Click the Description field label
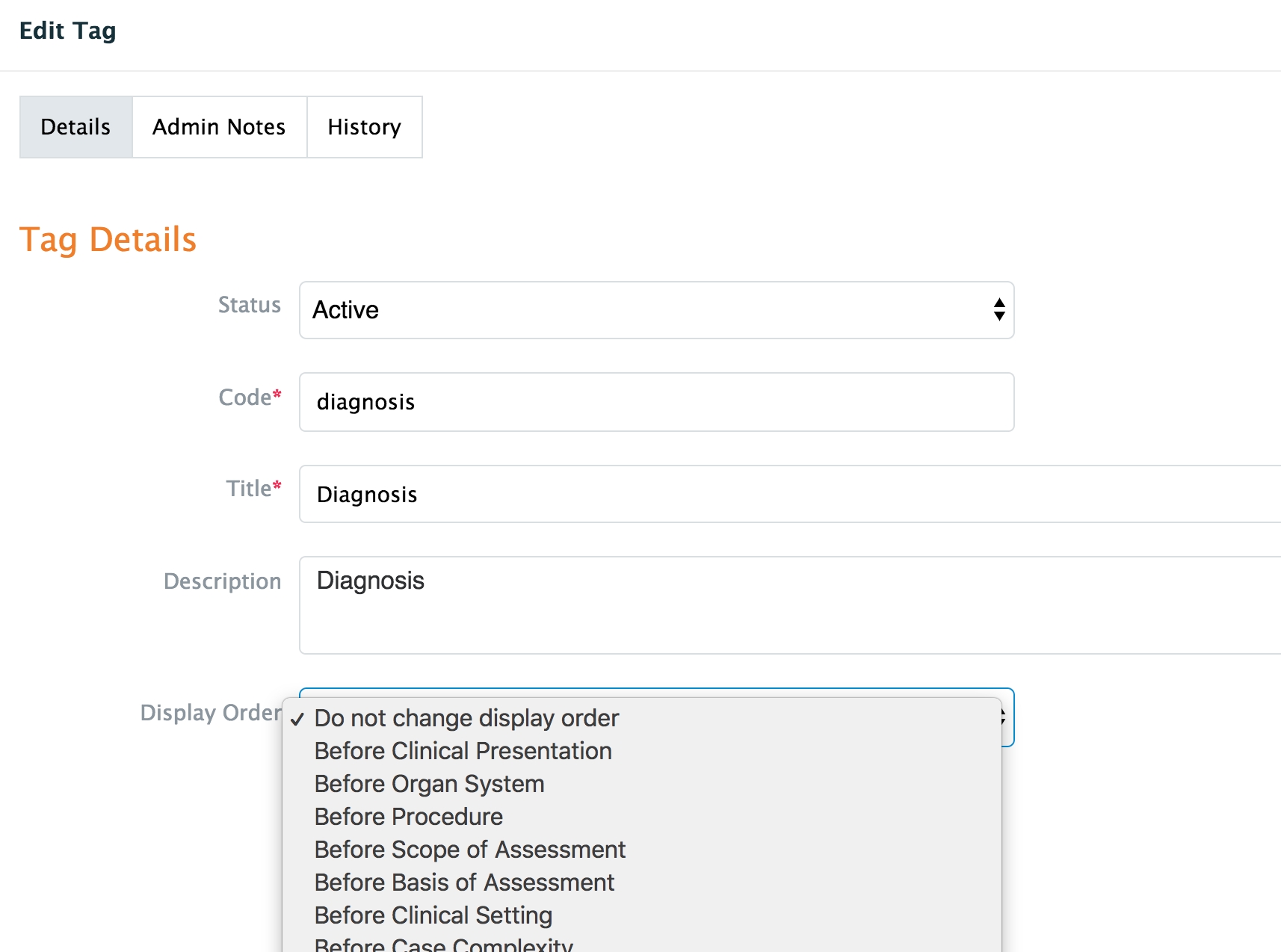The height and width of the screenshot is (952, 1281). tap(222, 581)
